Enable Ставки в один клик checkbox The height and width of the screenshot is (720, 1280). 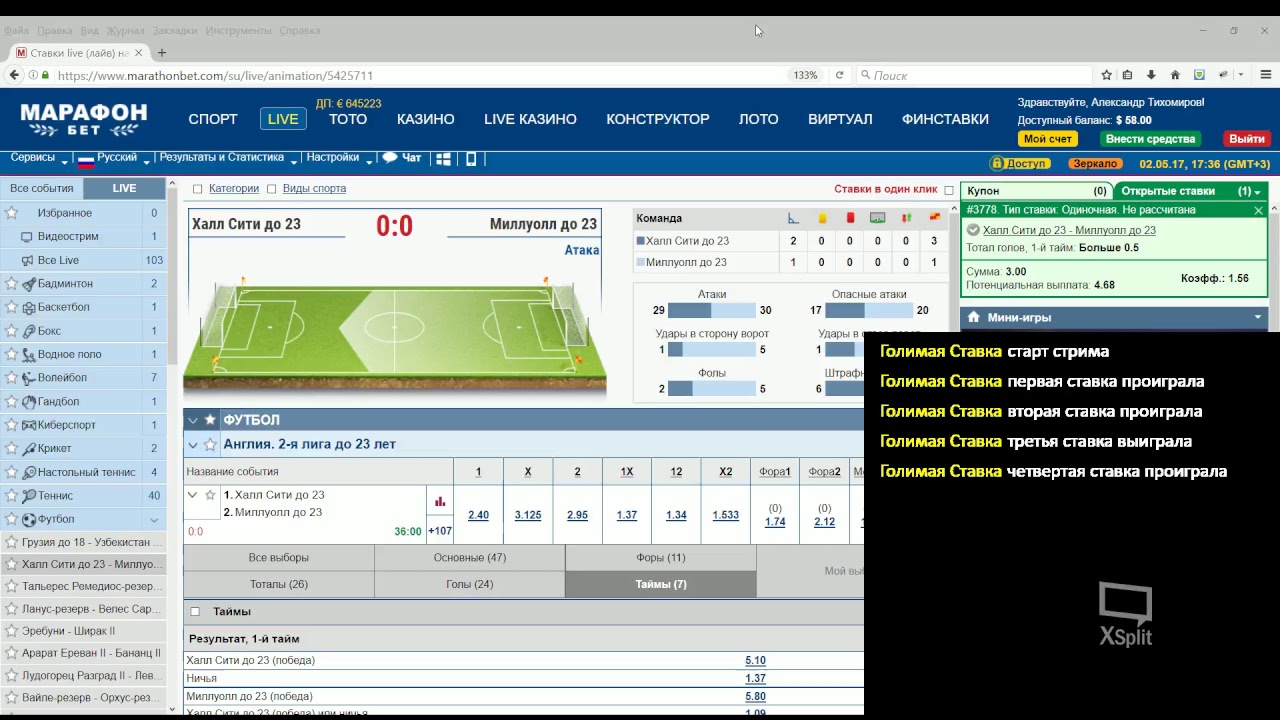[949, 190]
